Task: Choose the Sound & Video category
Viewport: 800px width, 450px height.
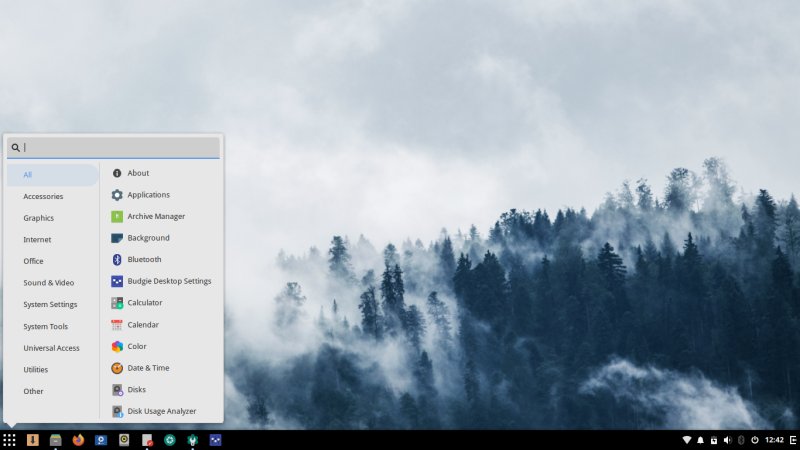Action: point(48,283)
